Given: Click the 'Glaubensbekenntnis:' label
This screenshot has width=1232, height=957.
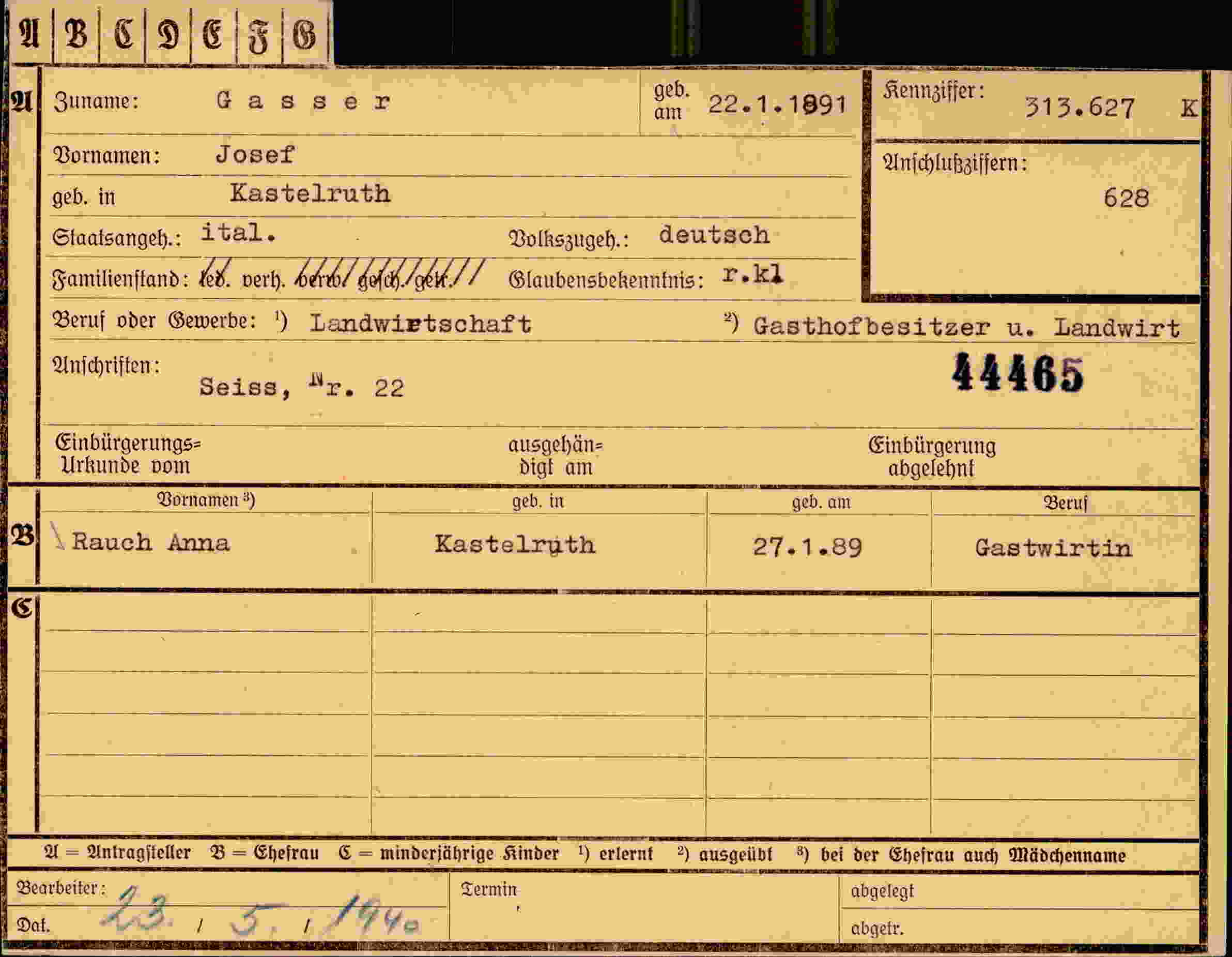Looking at the screenshot, I should click(606, 280).
